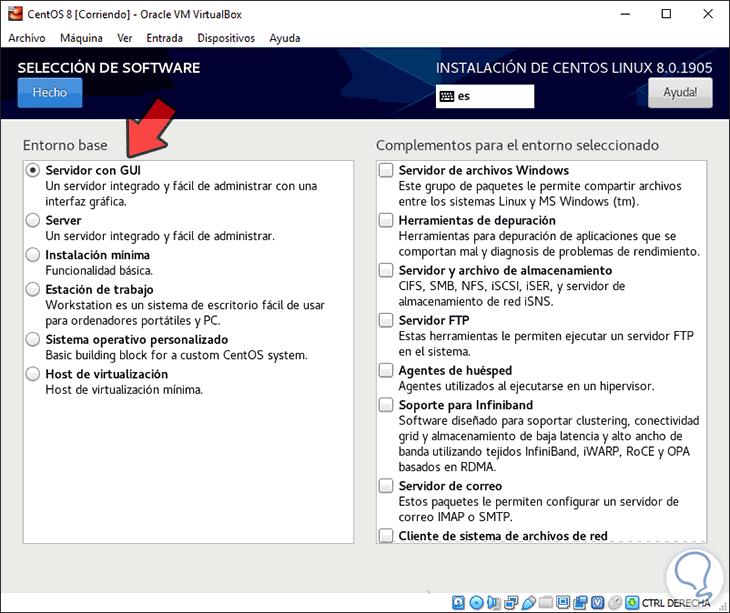Screen dimensions: 730x613
Task: Open the Dispositivos menu
Action: tap(226, 38)
